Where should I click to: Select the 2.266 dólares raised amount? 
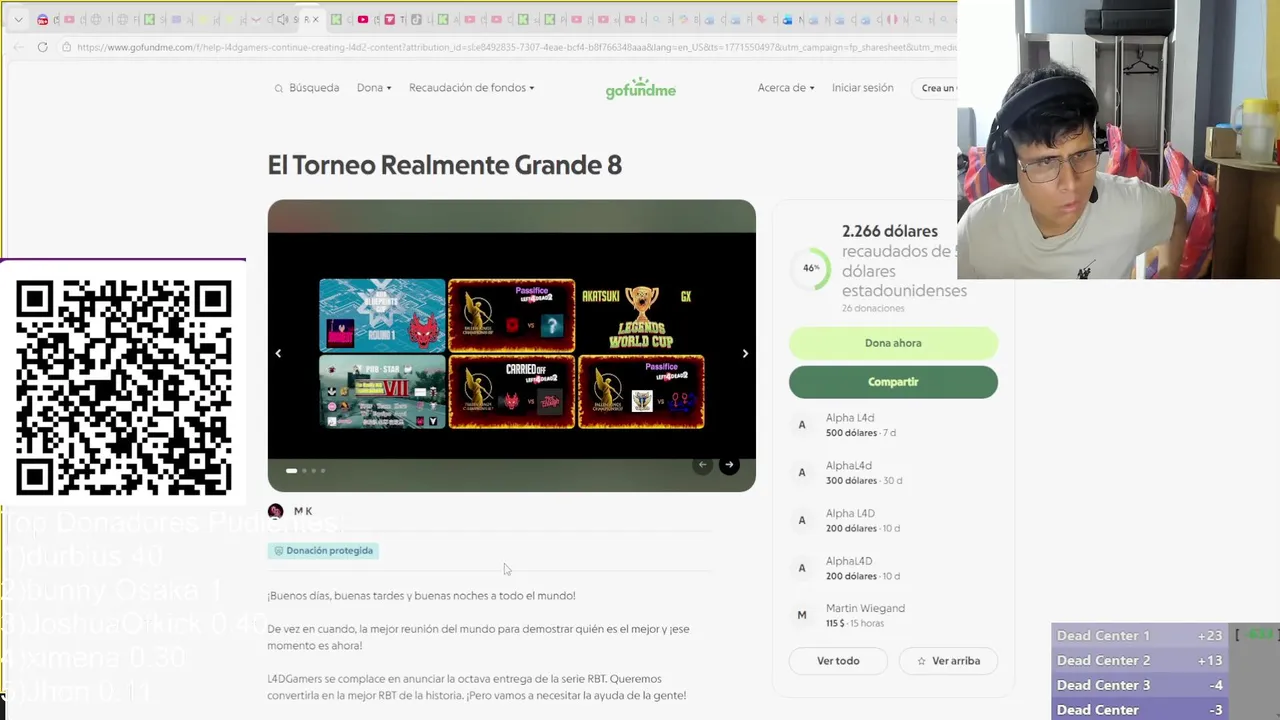pos(890,231)
